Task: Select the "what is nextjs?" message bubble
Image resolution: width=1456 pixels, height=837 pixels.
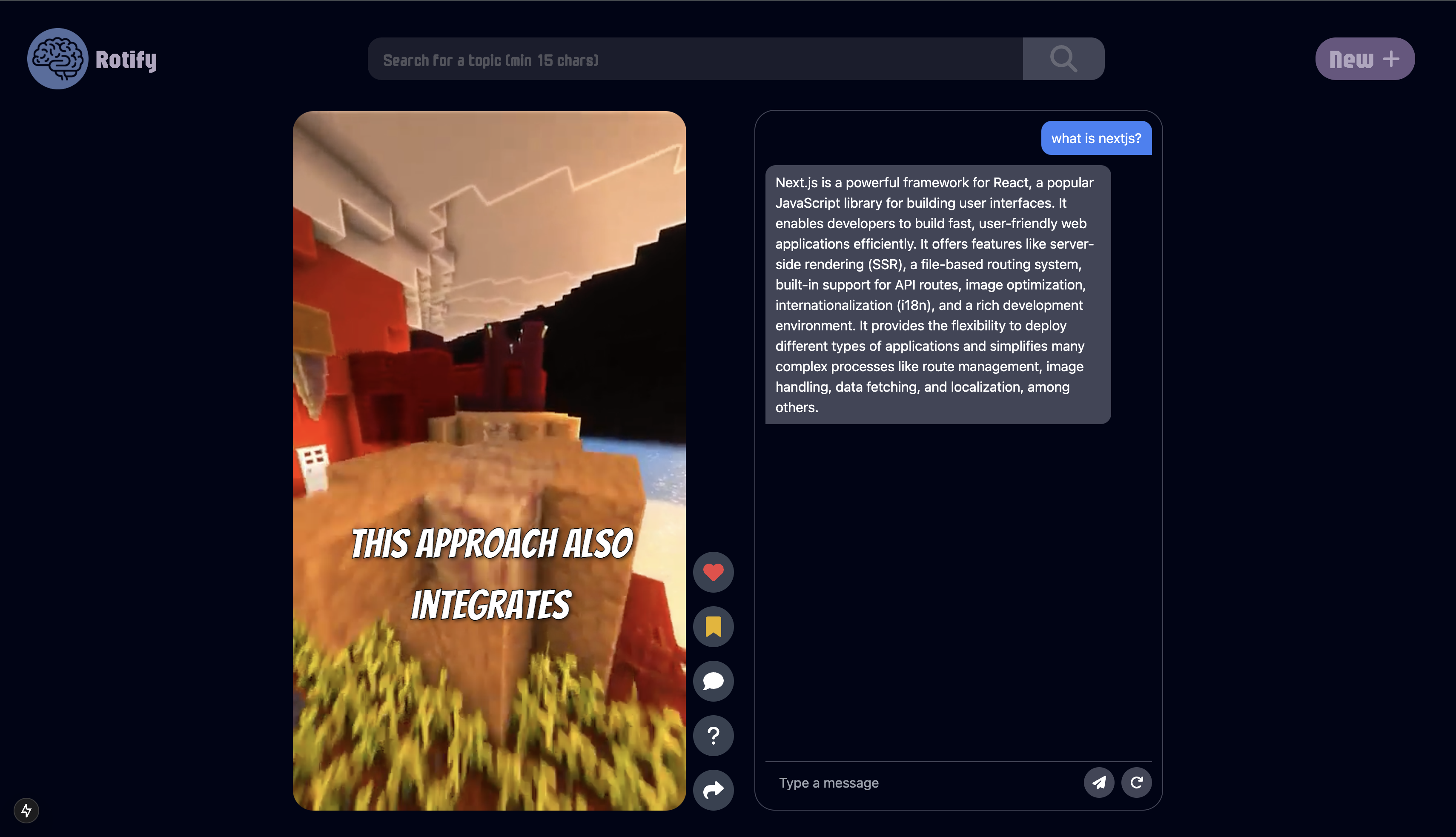Action: pyautogui.click(x=1095, y=138)
